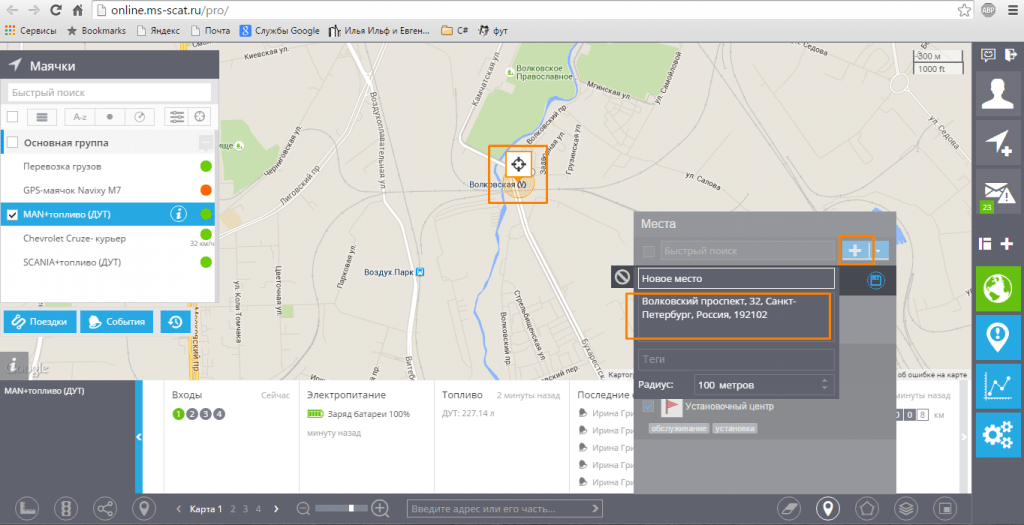
Task: Toggle the Установочный центр checkbox
Action: coord(648,406)
